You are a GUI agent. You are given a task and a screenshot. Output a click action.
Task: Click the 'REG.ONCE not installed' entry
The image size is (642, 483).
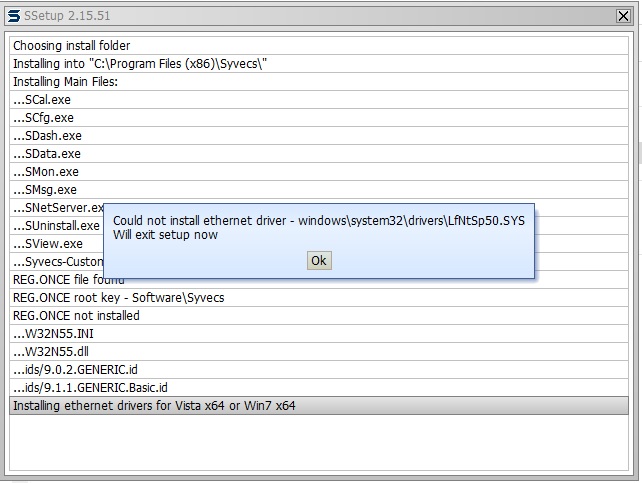pos(76,316)
